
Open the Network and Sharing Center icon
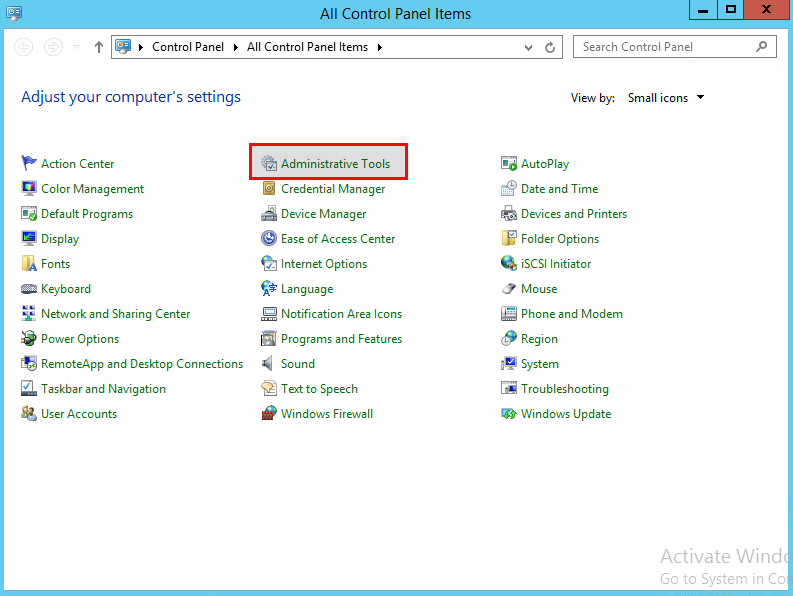[29, 313]
